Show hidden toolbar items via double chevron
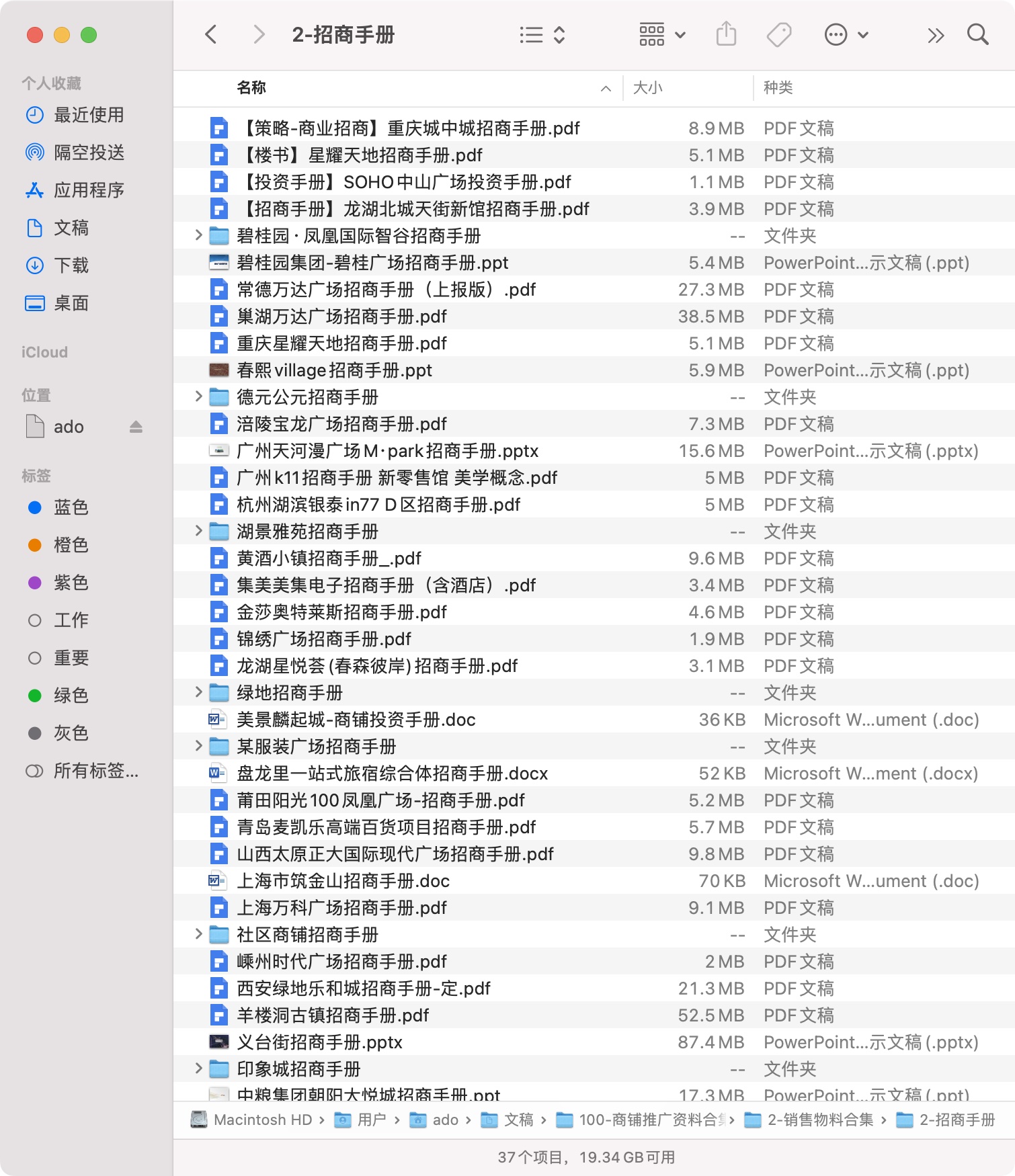The image size is (1015, 1176). (936, 35)
